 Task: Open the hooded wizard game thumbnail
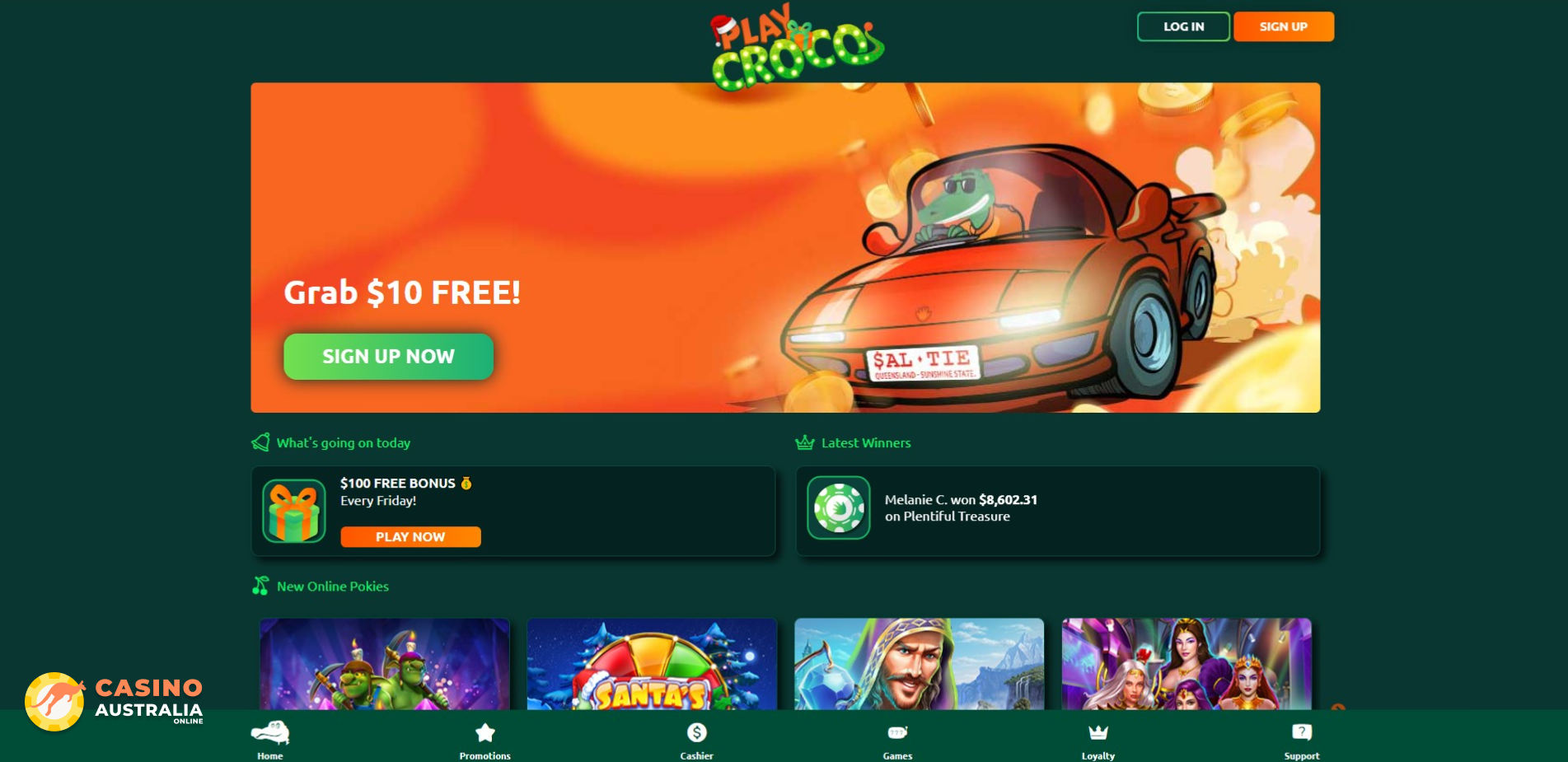pyautogui.click(x=919, y=664)
